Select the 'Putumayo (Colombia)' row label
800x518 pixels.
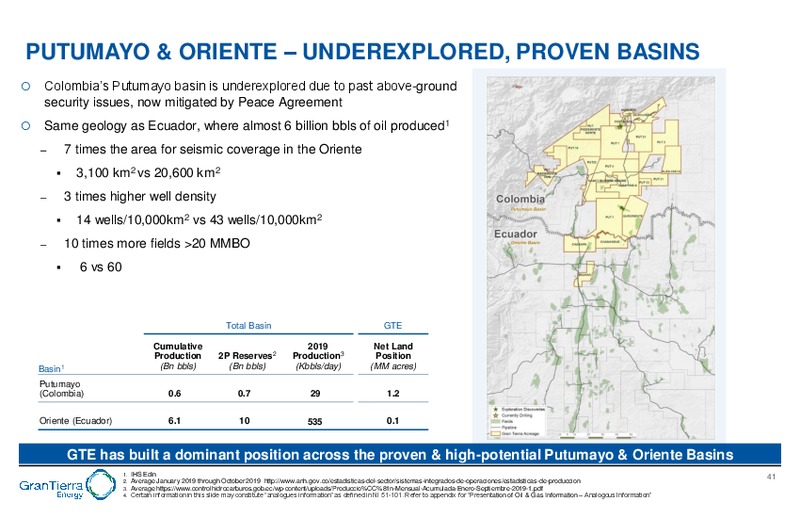[61, 389]
